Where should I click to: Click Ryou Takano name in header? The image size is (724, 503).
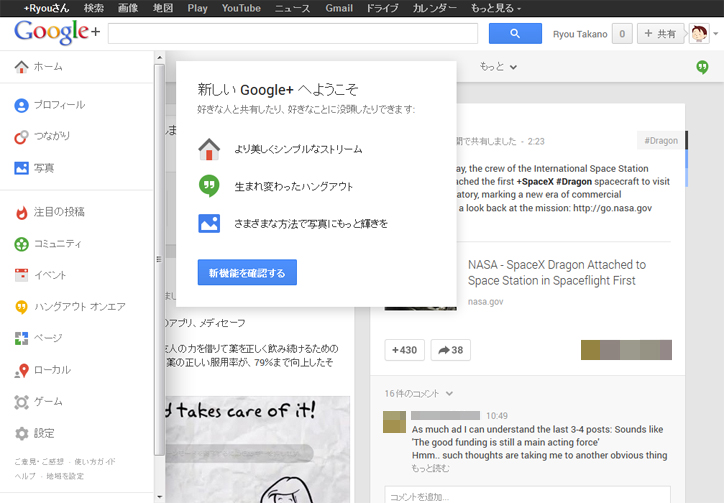(580, 34)
